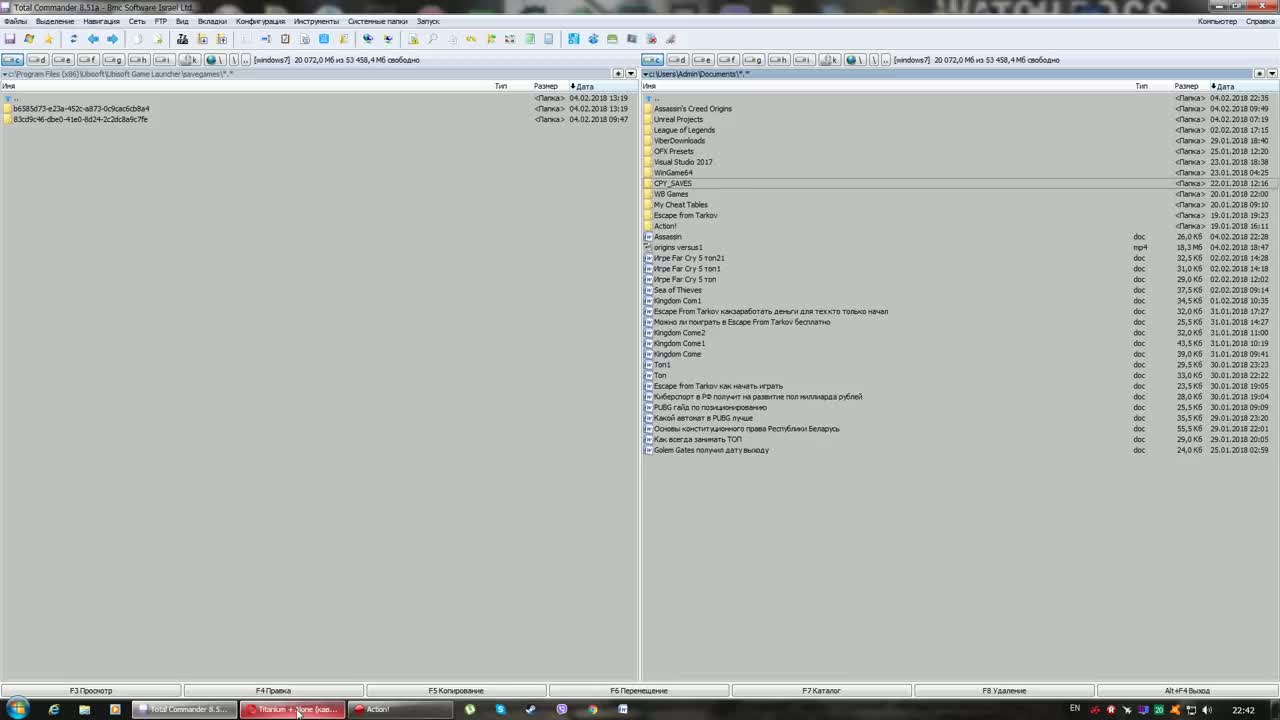Open the Справка menu

pos(1260,21)
